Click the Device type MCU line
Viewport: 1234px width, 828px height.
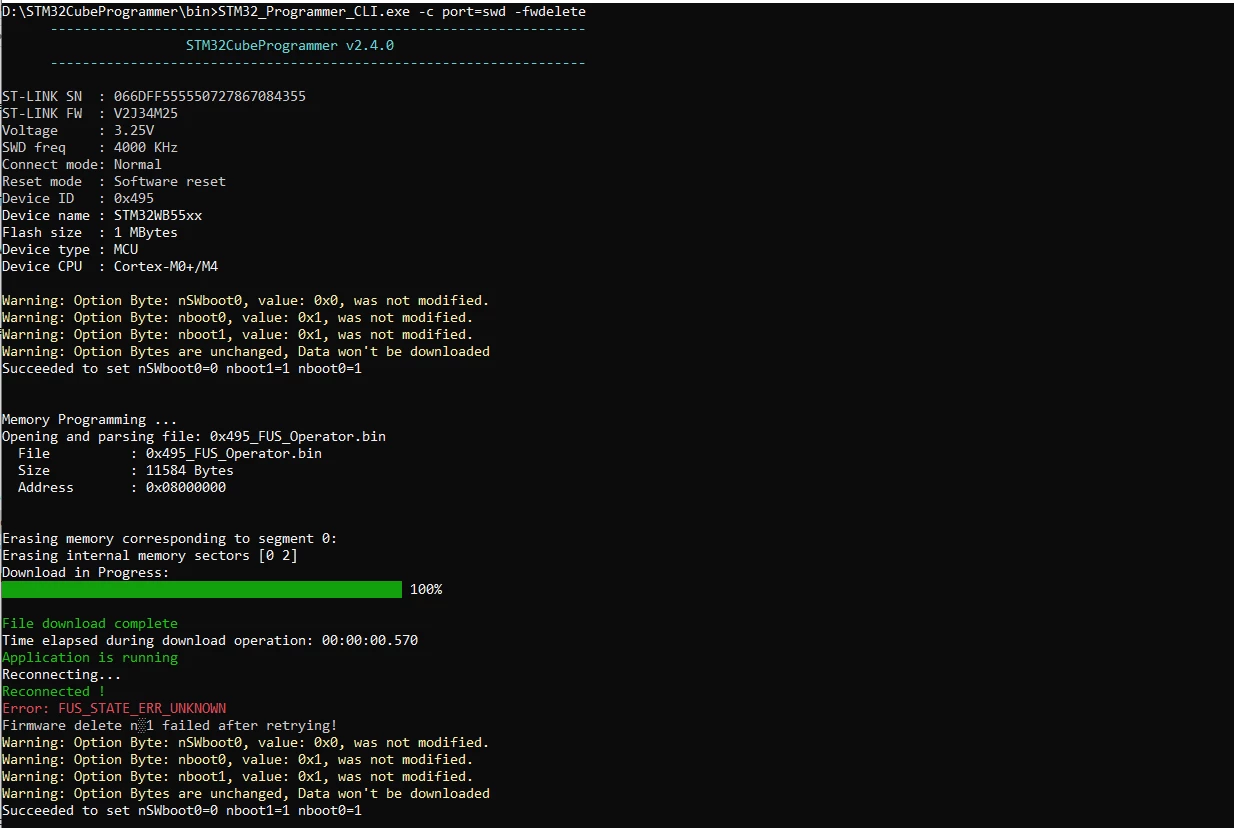coord(70,249)
